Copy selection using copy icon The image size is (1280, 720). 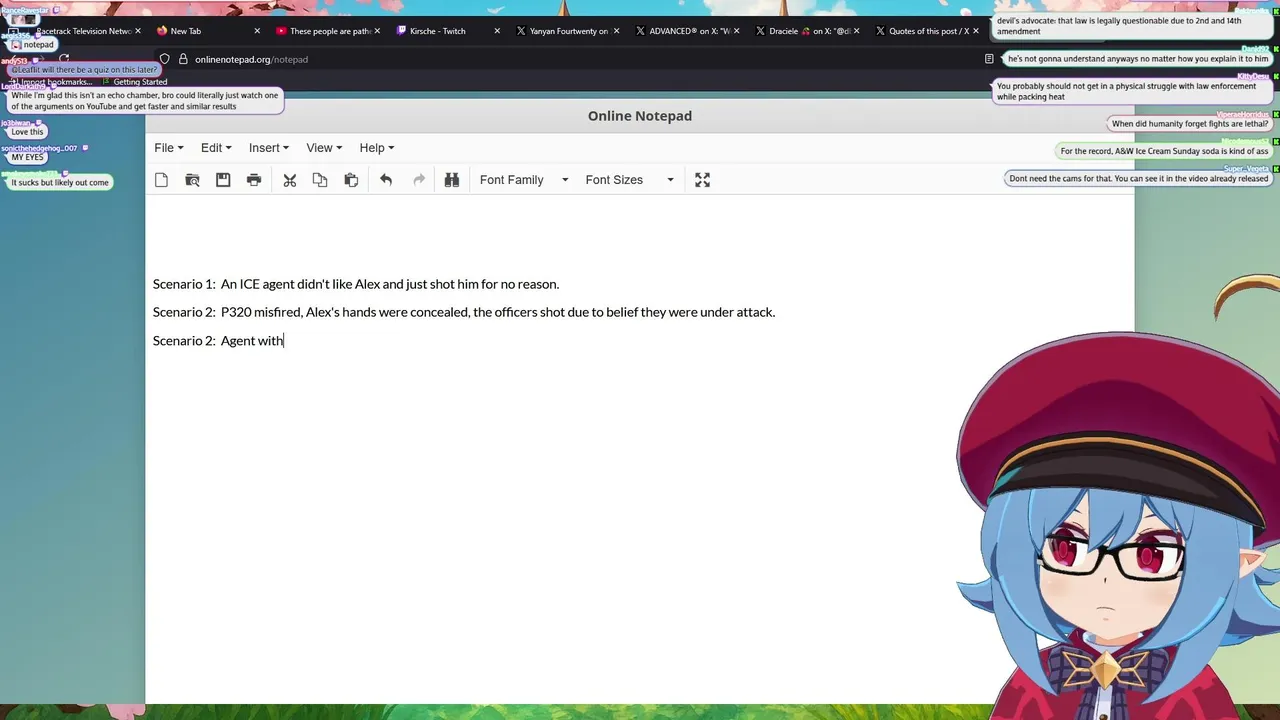click(320, 180)
